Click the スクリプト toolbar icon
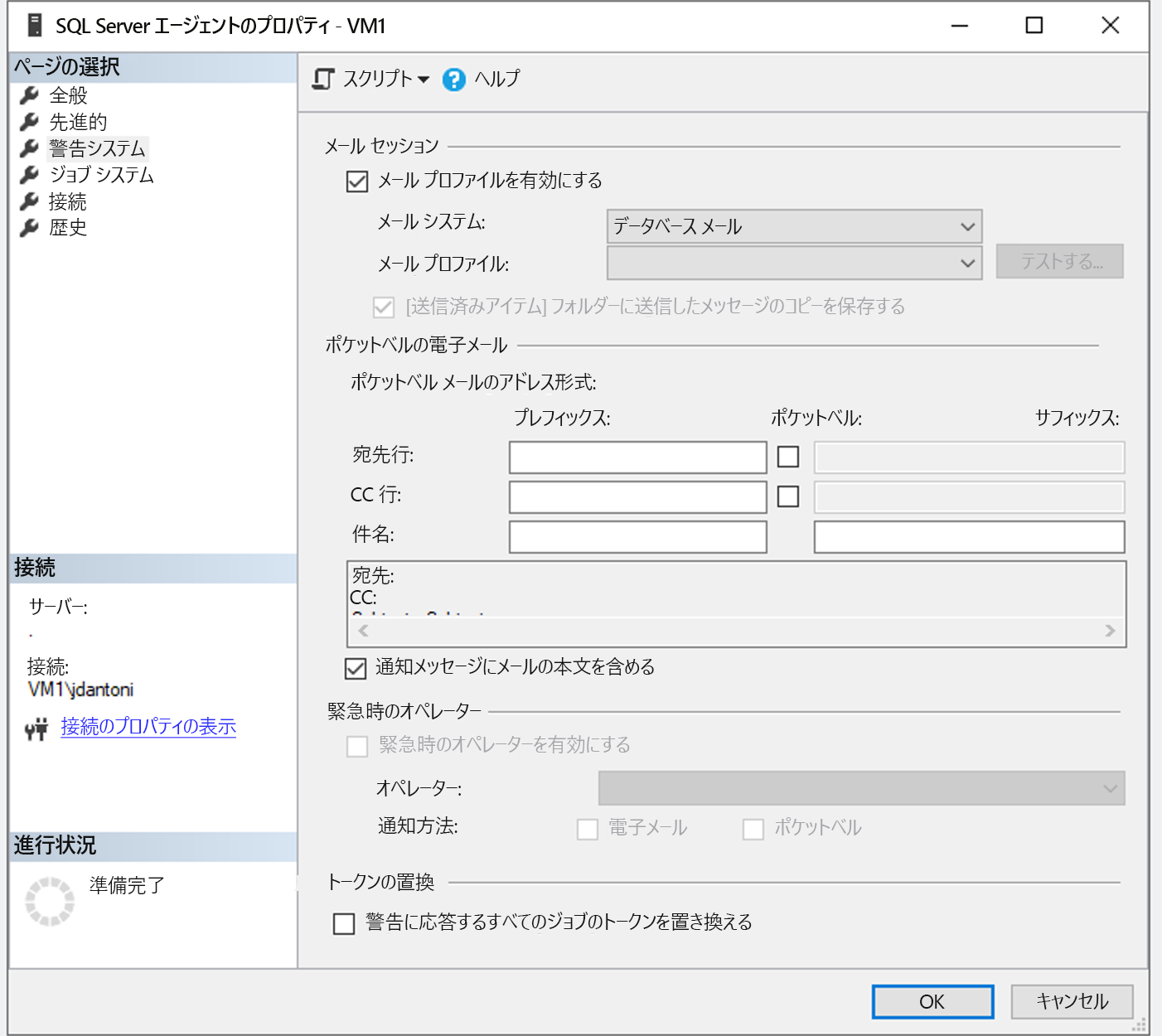The height and width of the screenshot is (1036, 1162). point(324,79)
